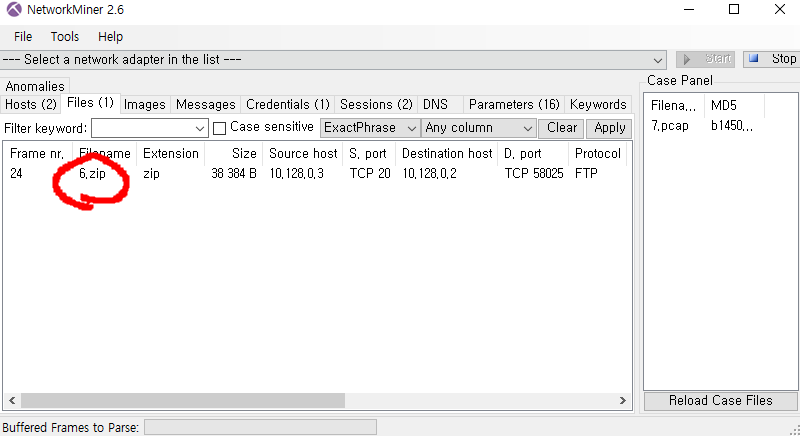Select 7.pcap in the Case Panel

pos(670,126)
